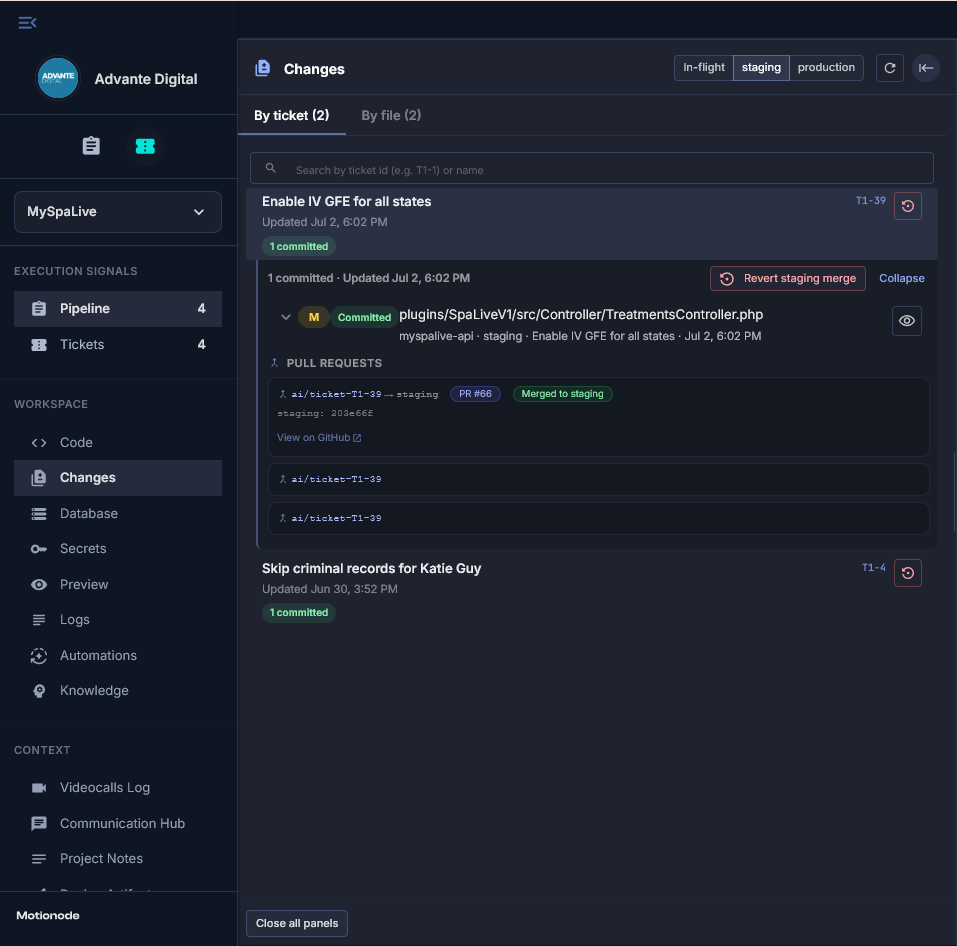Expand the second ai/ticket-T1-39 branch row
This screenshot has height=946, width=957.
pyautogui.click(x=599, y=479)
